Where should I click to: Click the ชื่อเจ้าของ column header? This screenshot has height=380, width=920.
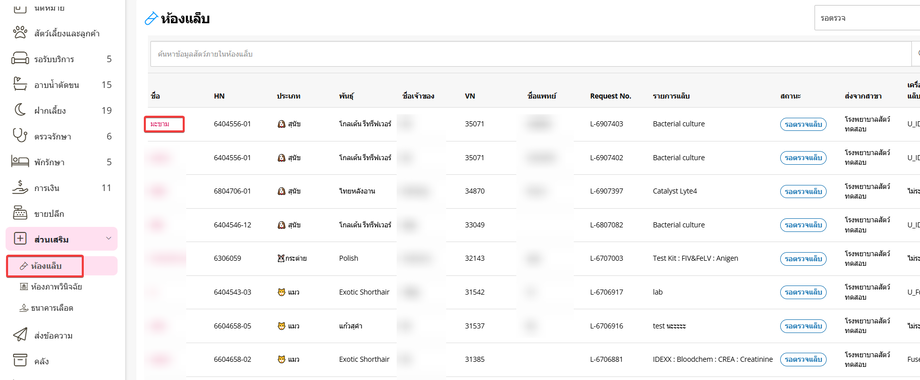pyautogui.click(x=418, y=96)
